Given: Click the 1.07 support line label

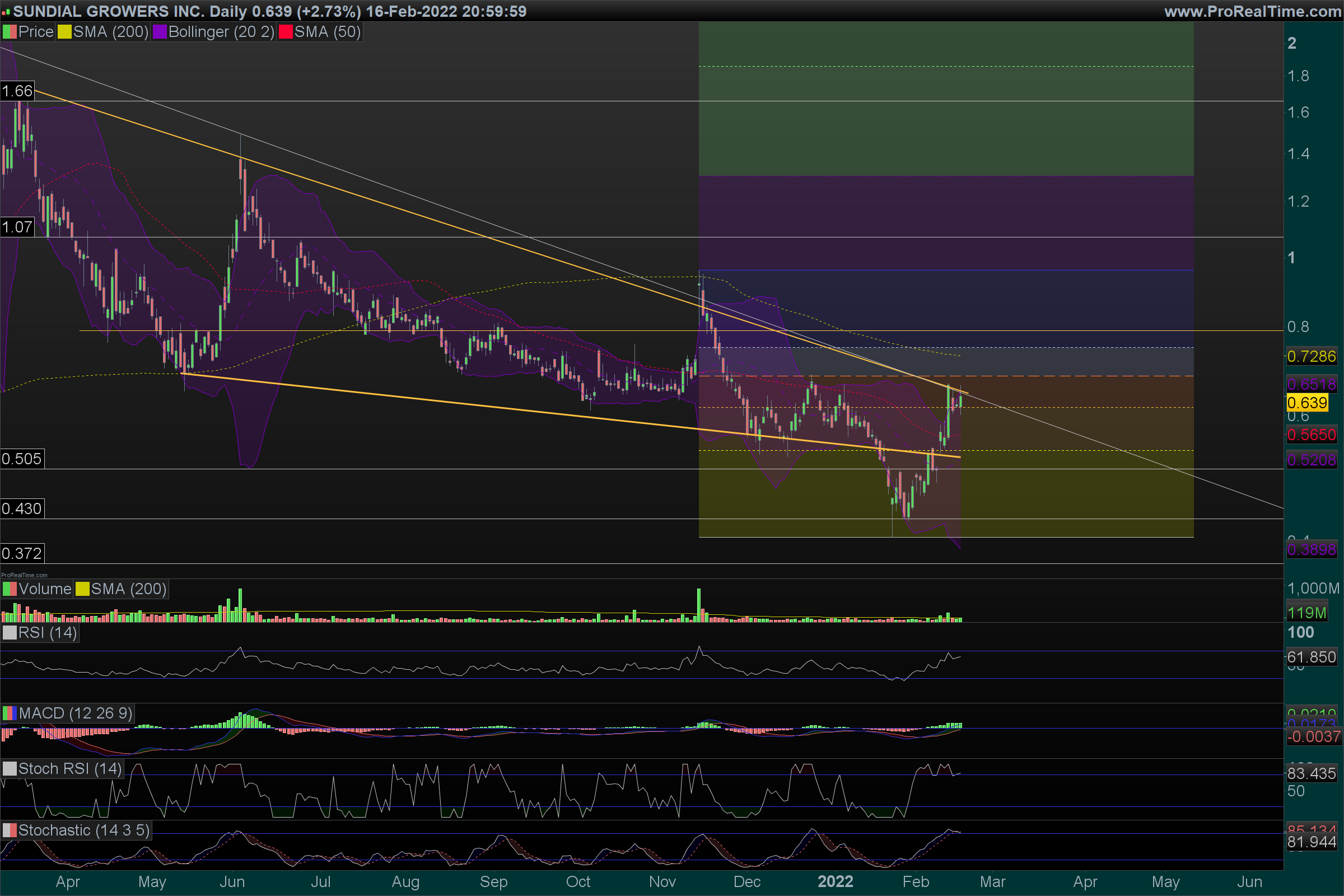Looking at the screenshot, I should [x=17, y=227].
